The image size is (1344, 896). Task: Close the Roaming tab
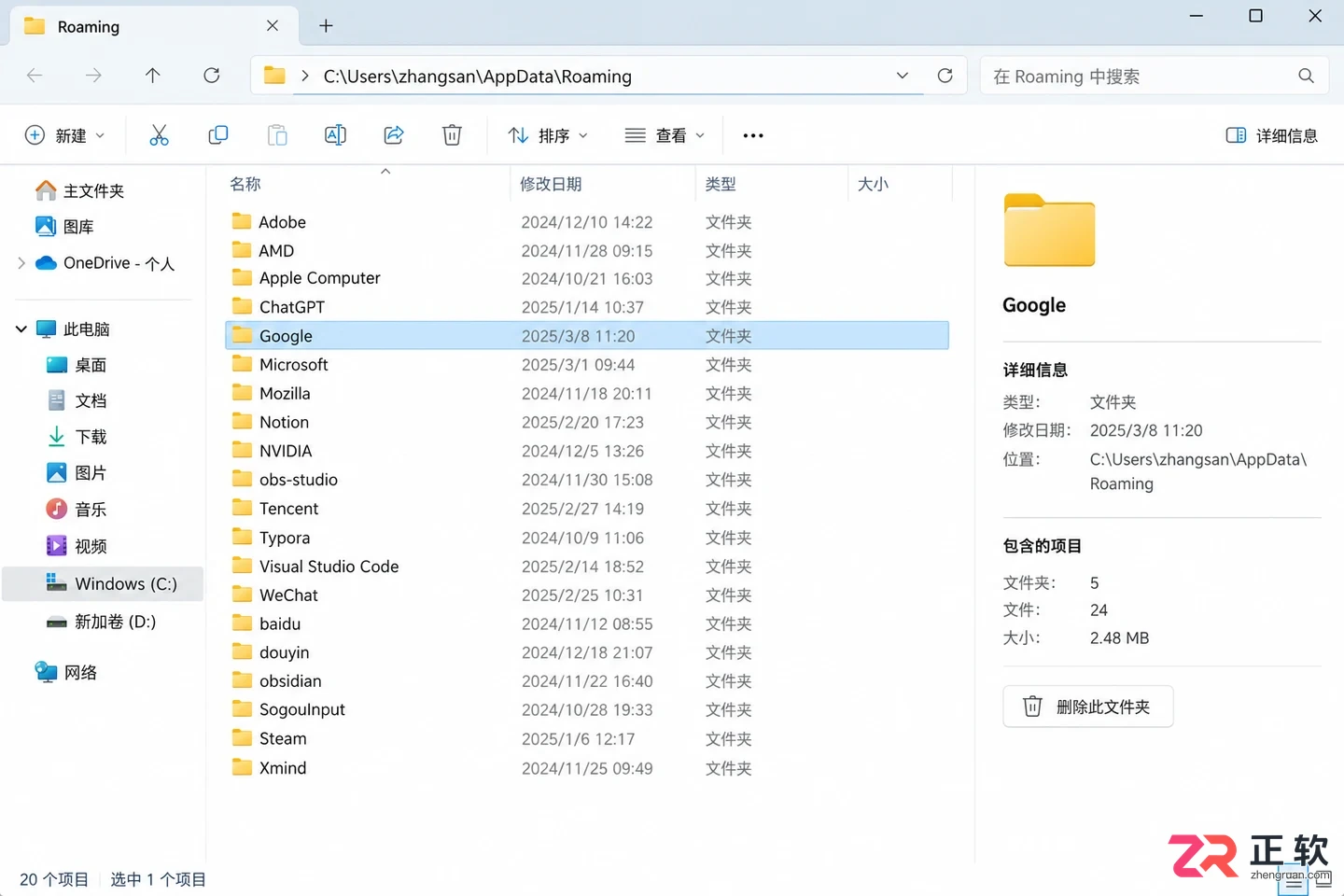pyautogui.click(x=273, y=26)
